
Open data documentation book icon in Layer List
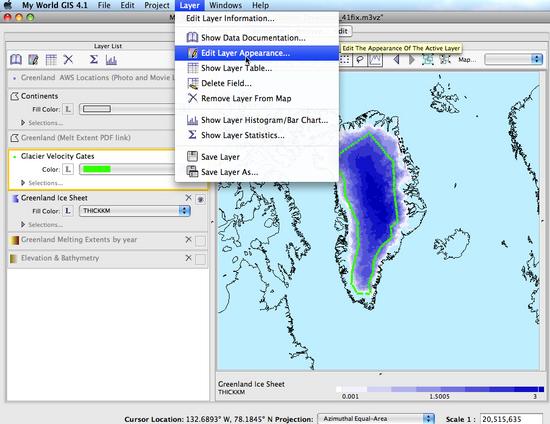[x=16, y=60]
